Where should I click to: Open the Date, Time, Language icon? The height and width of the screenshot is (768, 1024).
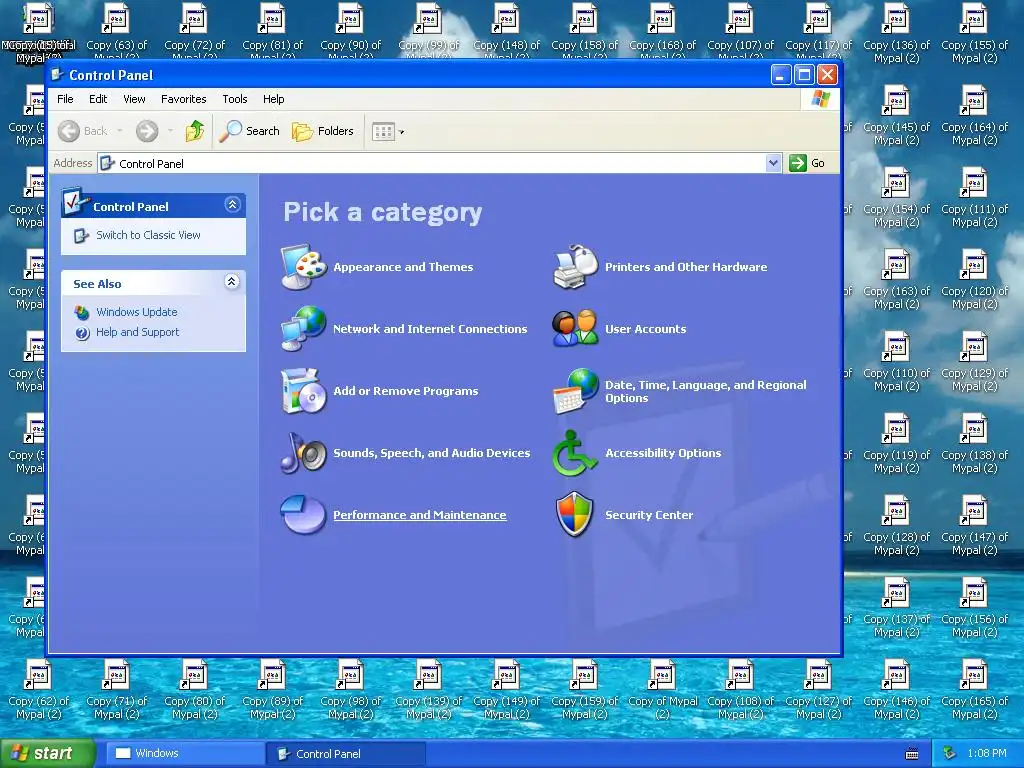click(x=575, y=391)
